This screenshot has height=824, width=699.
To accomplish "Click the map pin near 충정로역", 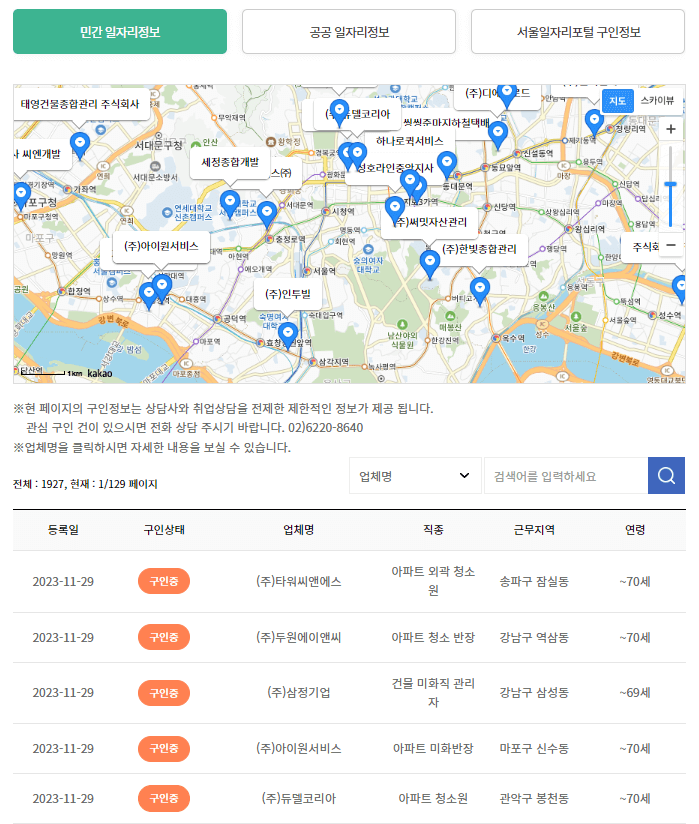I will pos(267,213).
